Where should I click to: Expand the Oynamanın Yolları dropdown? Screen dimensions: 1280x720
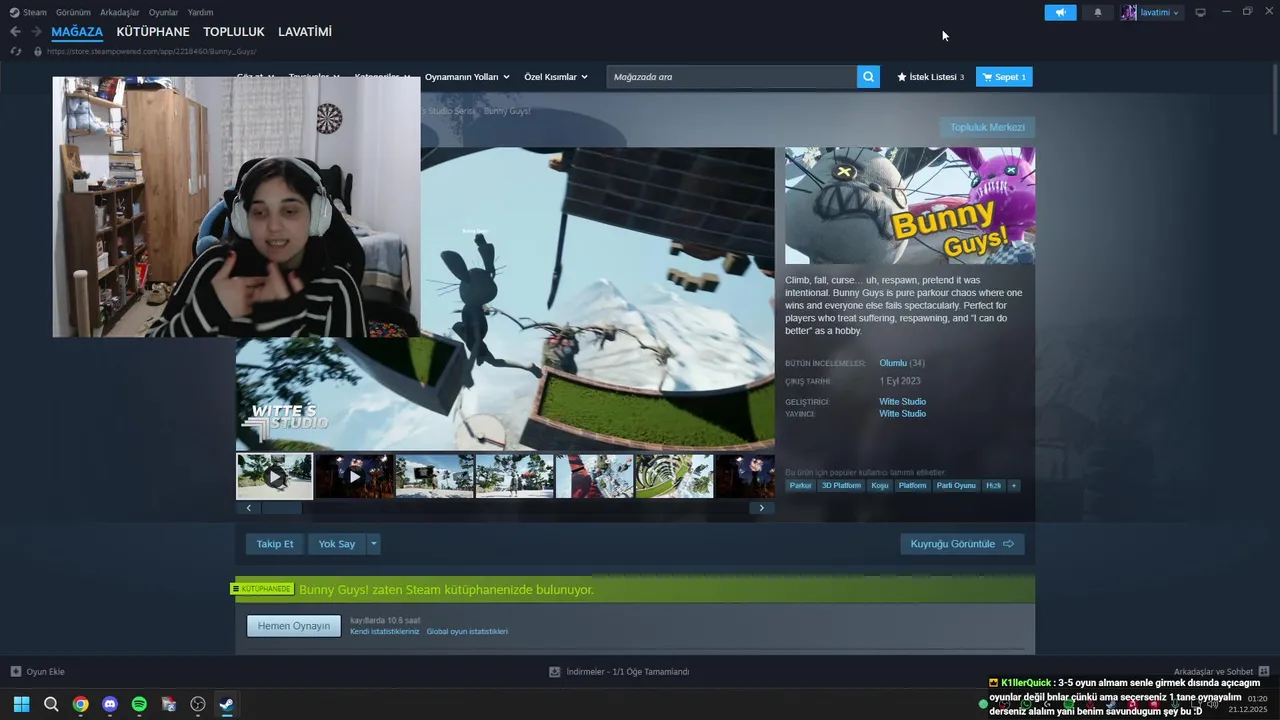pos(467,77)
